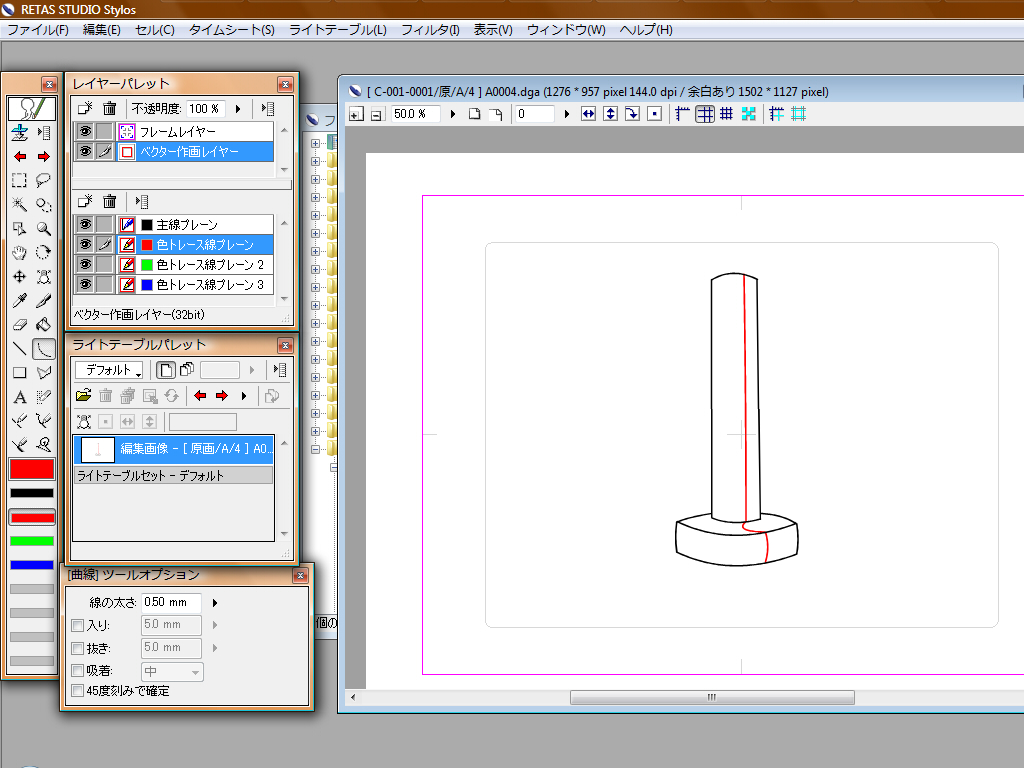
Task: Select the rectangle shape tool
Action: (x=20, y=373)
